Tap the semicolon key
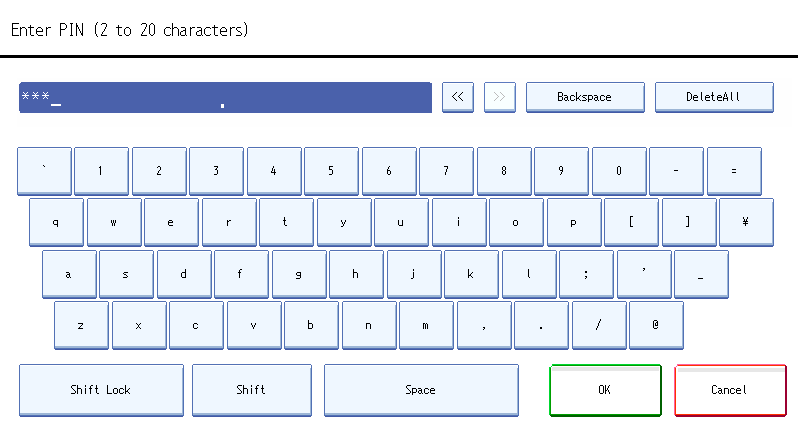Viewport: 798px width, 442px height. pos(586,274)
